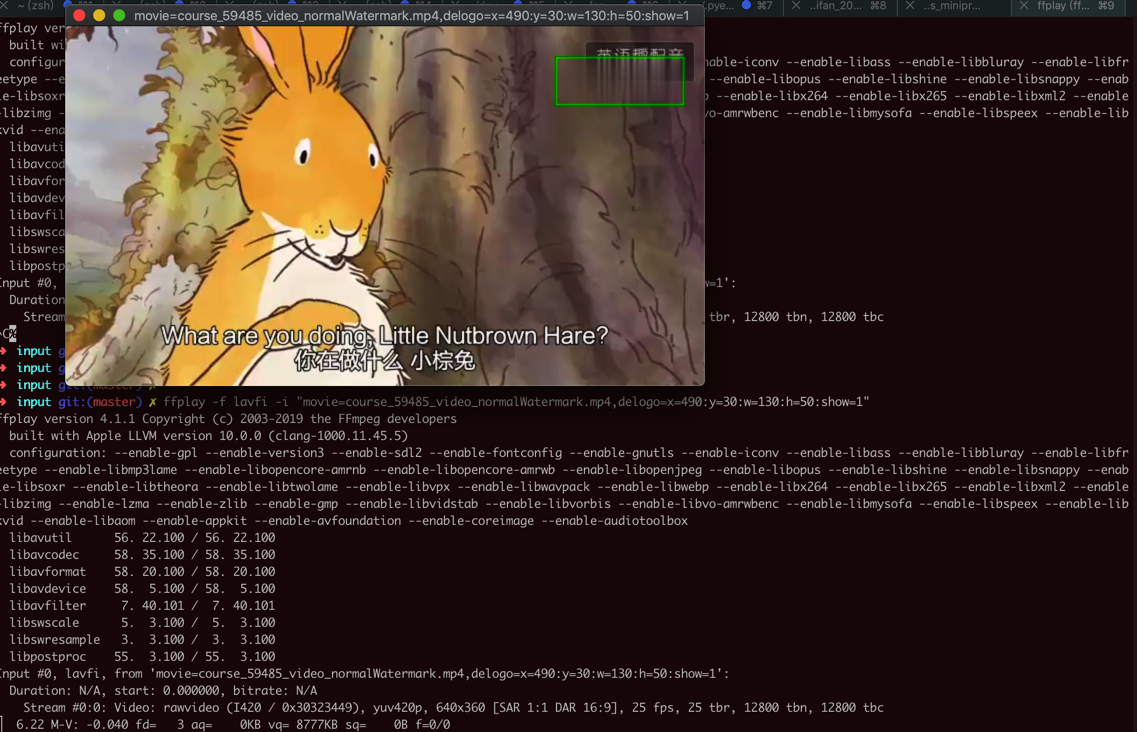Click the 'libpostproc 55. 3.100' row
Viewport: 1137px width, 732px height.
point(142,657)
